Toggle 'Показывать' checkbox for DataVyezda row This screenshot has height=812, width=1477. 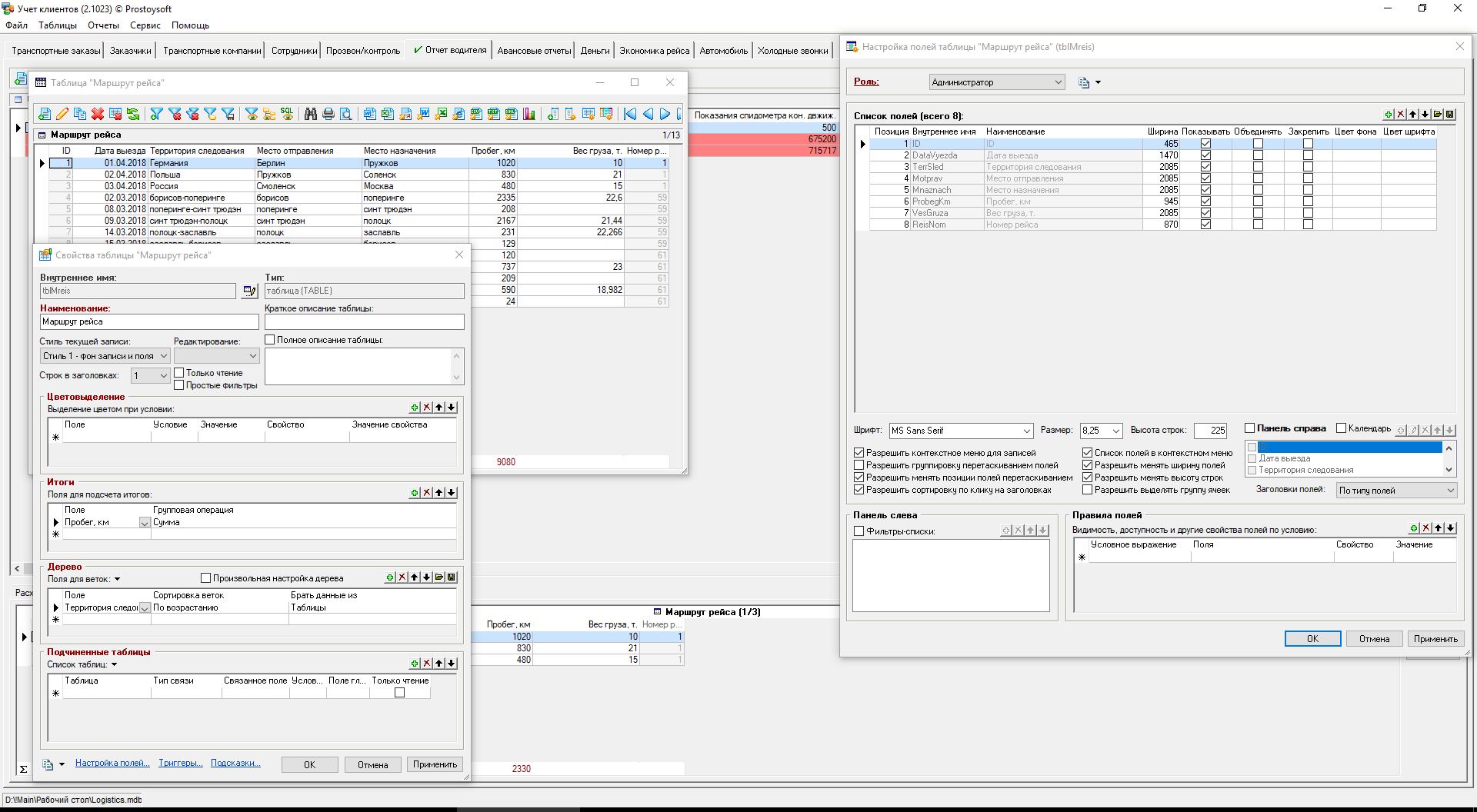1205,155
